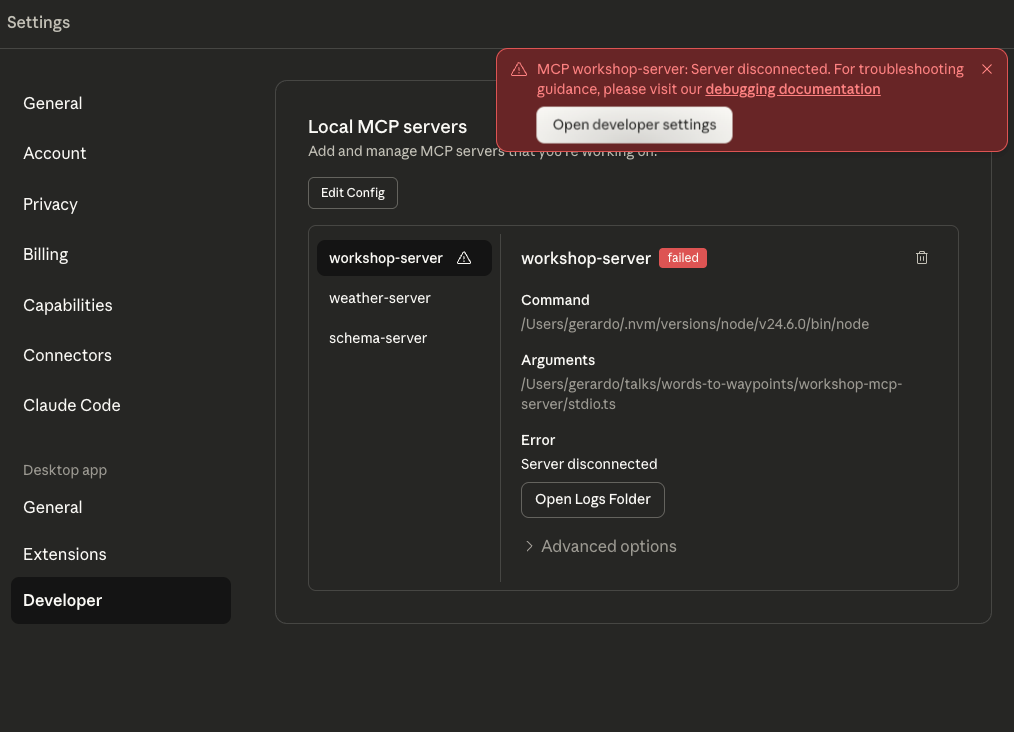The image size is (1014, 732).
Task: Go to Account settings
Action: tap(55, 153)
